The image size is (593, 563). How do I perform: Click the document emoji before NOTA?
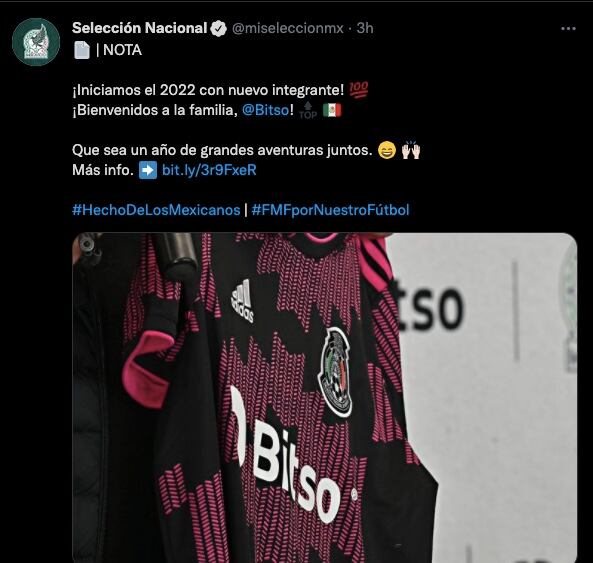tap(82, 50)
